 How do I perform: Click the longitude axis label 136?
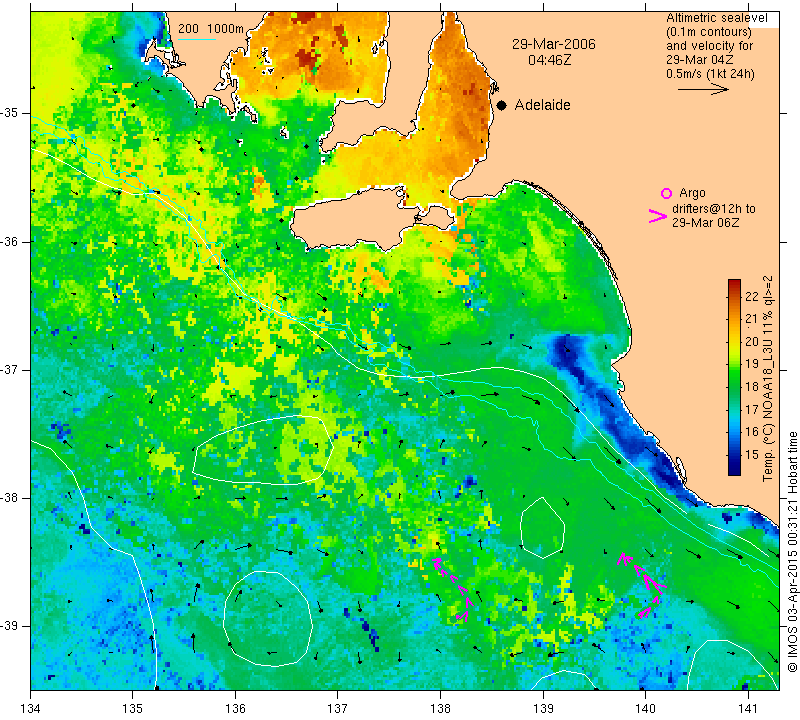coord(235,708)
